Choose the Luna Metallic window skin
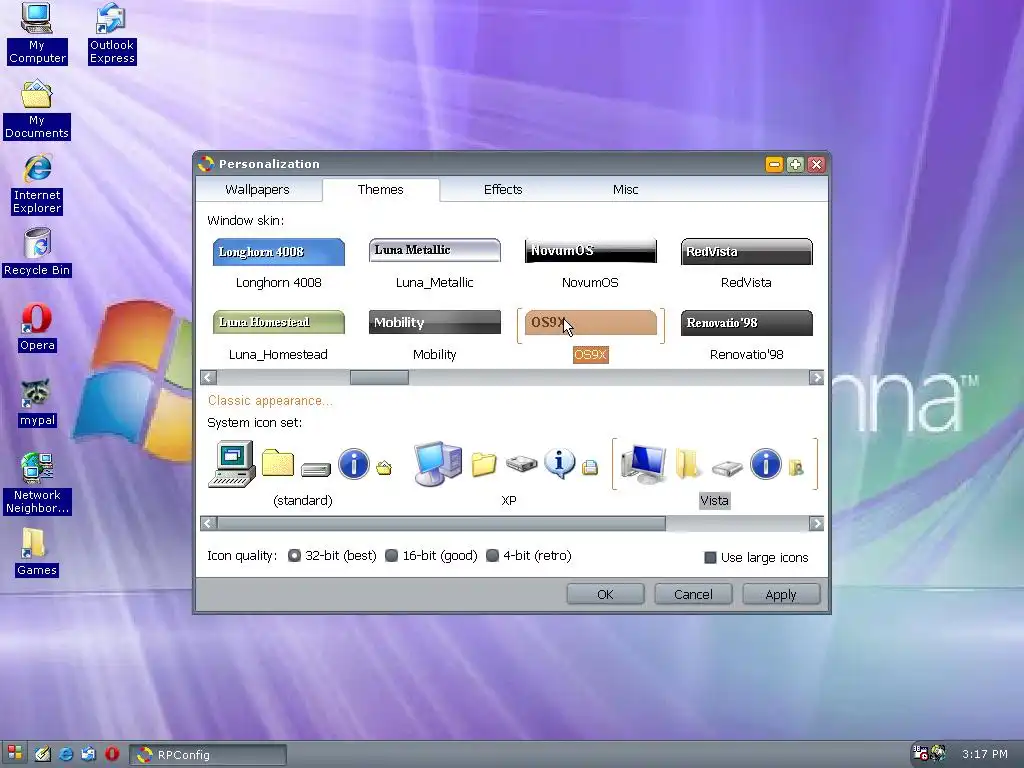 tap(435, 264)
